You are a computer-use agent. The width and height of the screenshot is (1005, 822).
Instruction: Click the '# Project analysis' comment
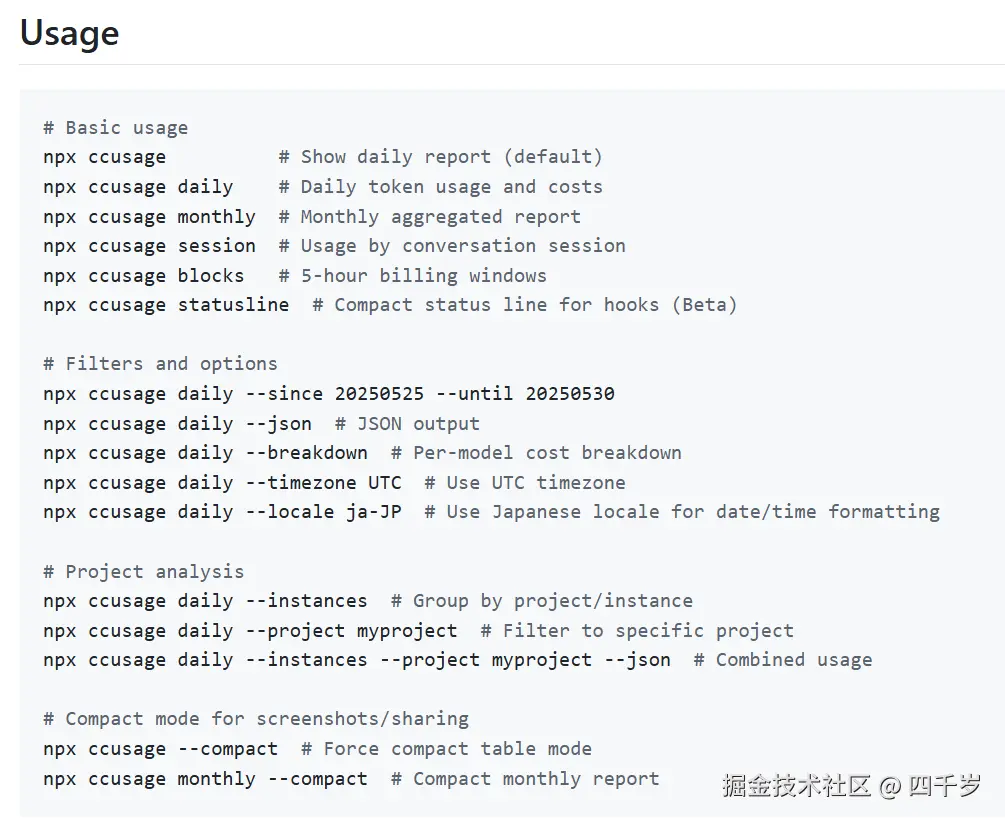coord(143,572)
